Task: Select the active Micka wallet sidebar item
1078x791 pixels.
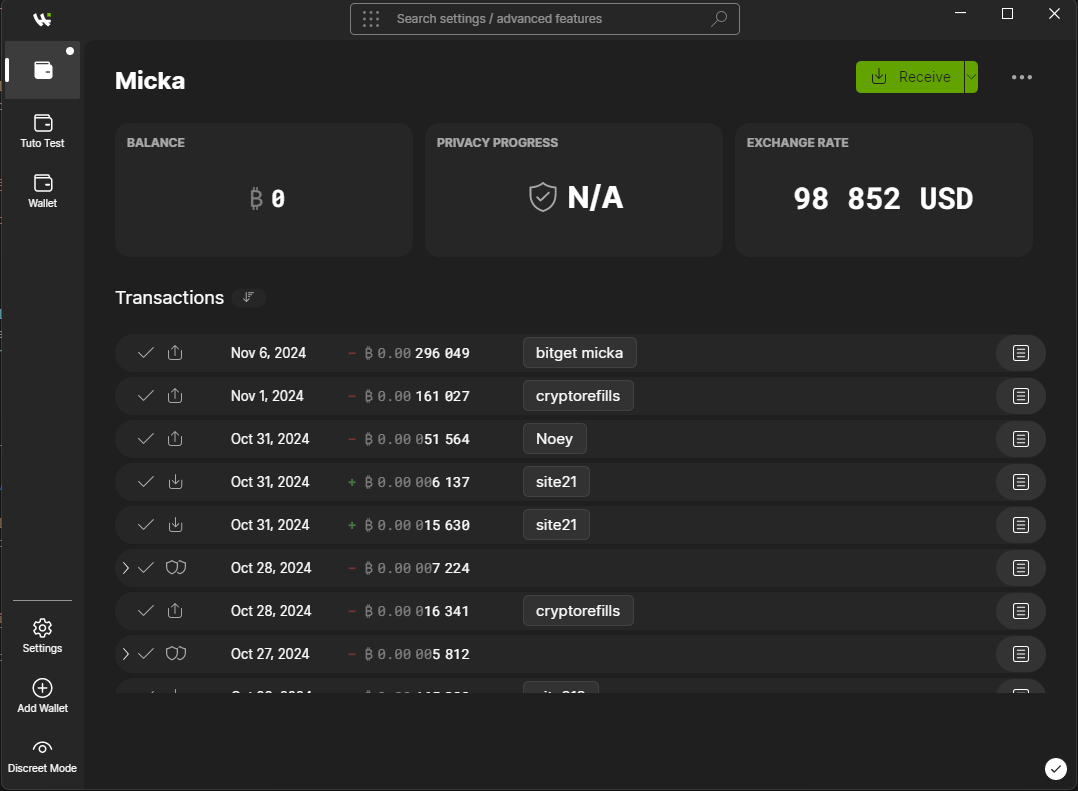Action: 43,70
